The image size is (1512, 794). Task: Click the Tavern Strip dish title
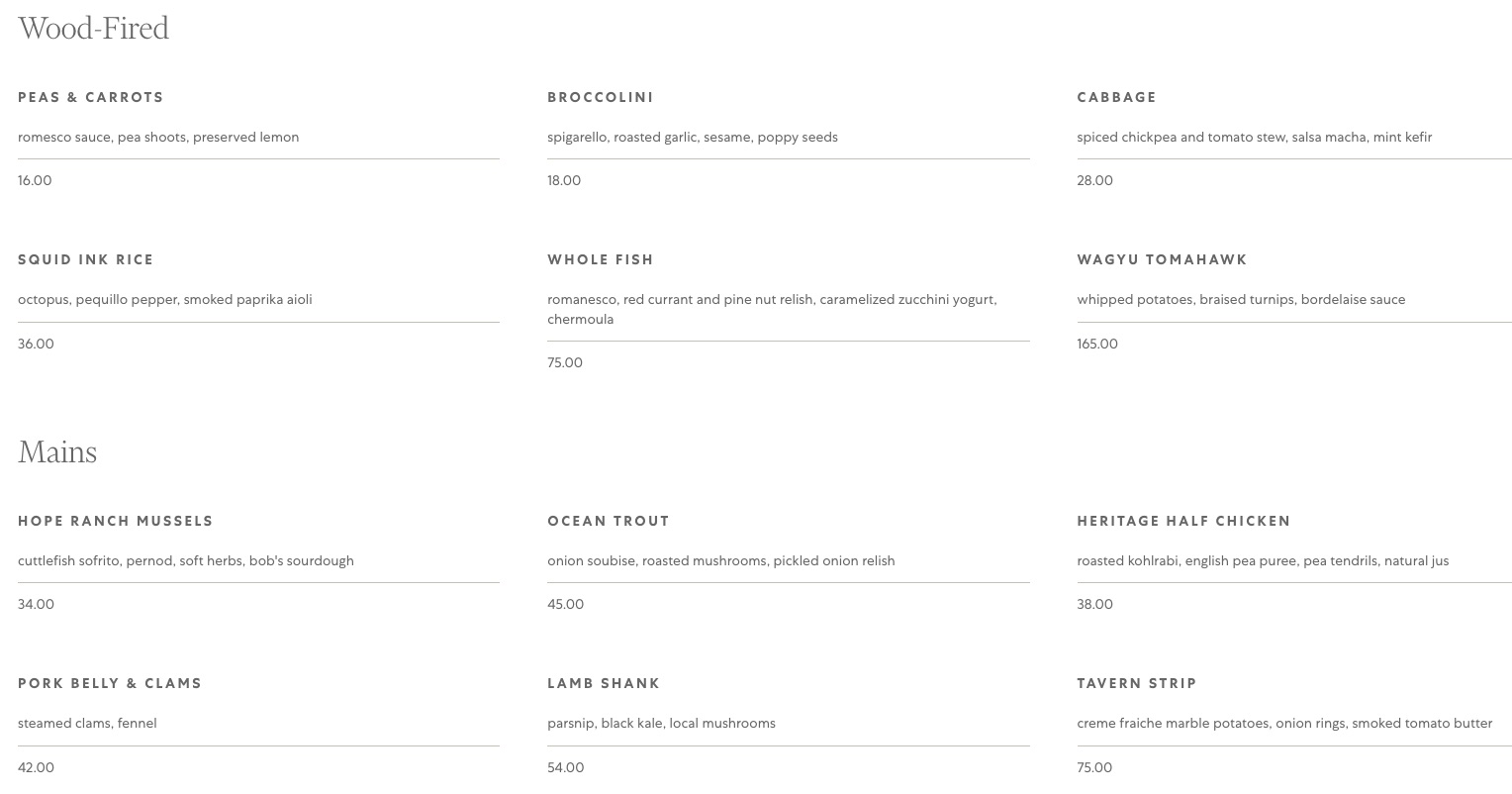1137,683
